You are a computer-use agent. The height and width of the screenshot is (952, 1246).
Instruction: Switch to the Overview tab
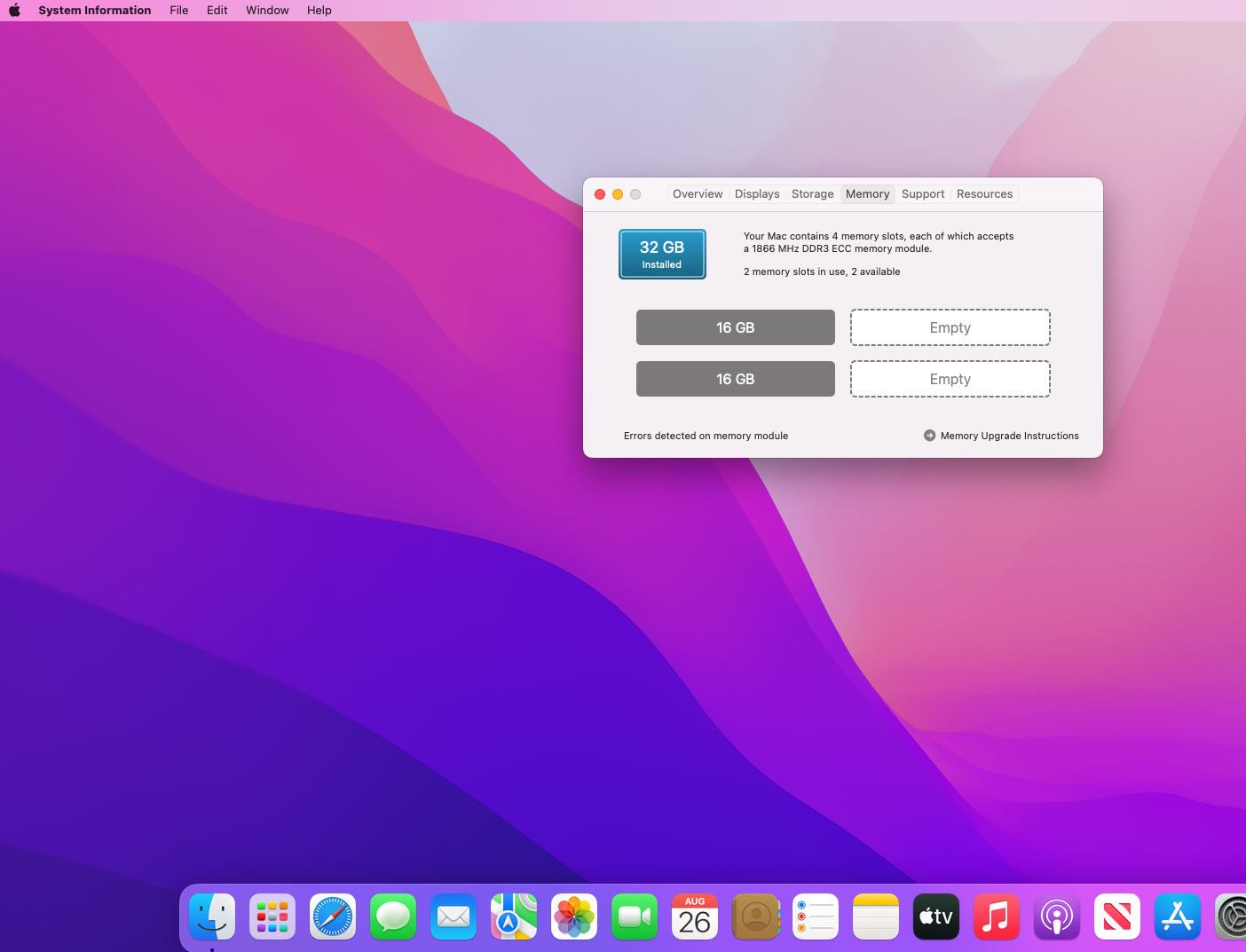tap(698, 194)
